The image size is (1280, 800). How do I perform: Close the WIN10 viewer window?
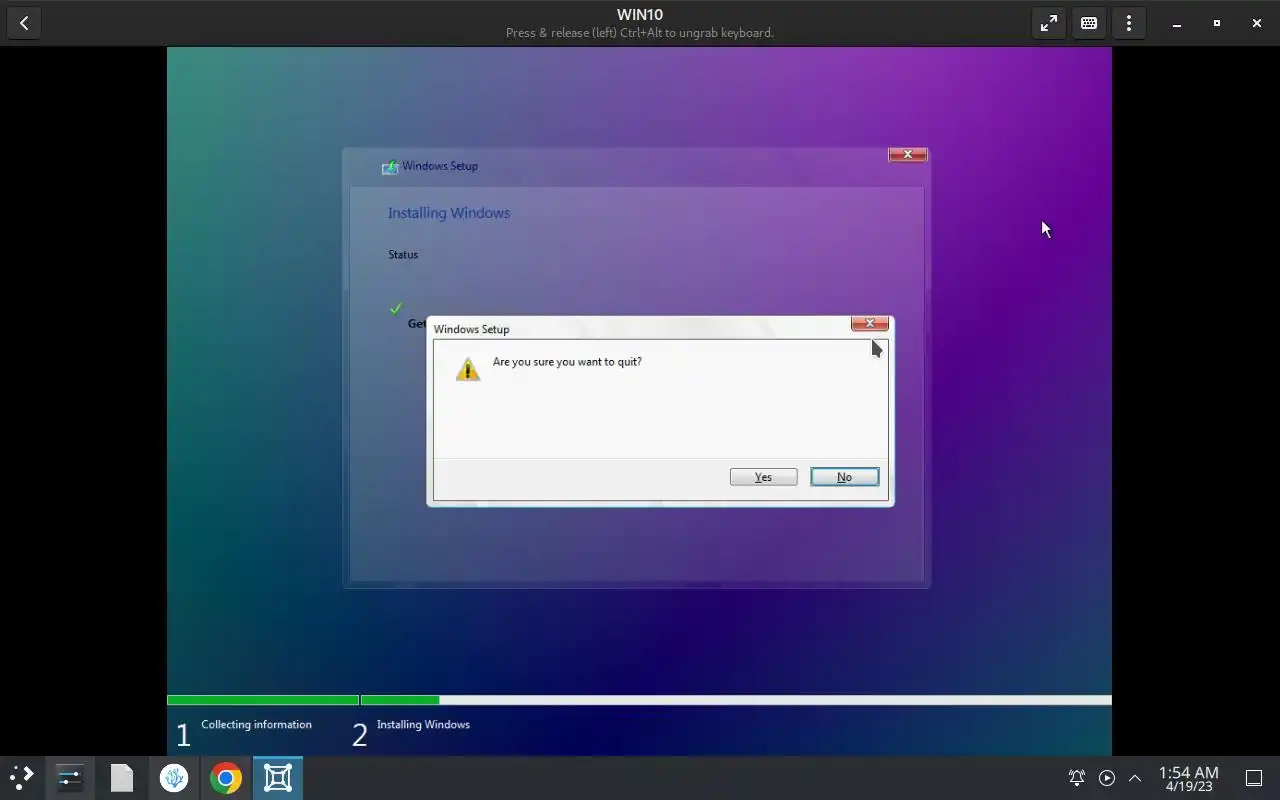click(x=1257, y=23)
